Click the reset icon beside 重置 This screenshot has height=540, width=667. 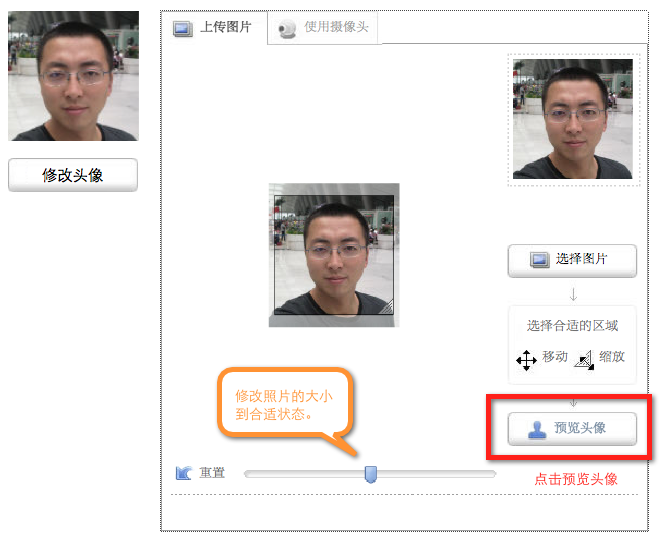coord(184,473)
